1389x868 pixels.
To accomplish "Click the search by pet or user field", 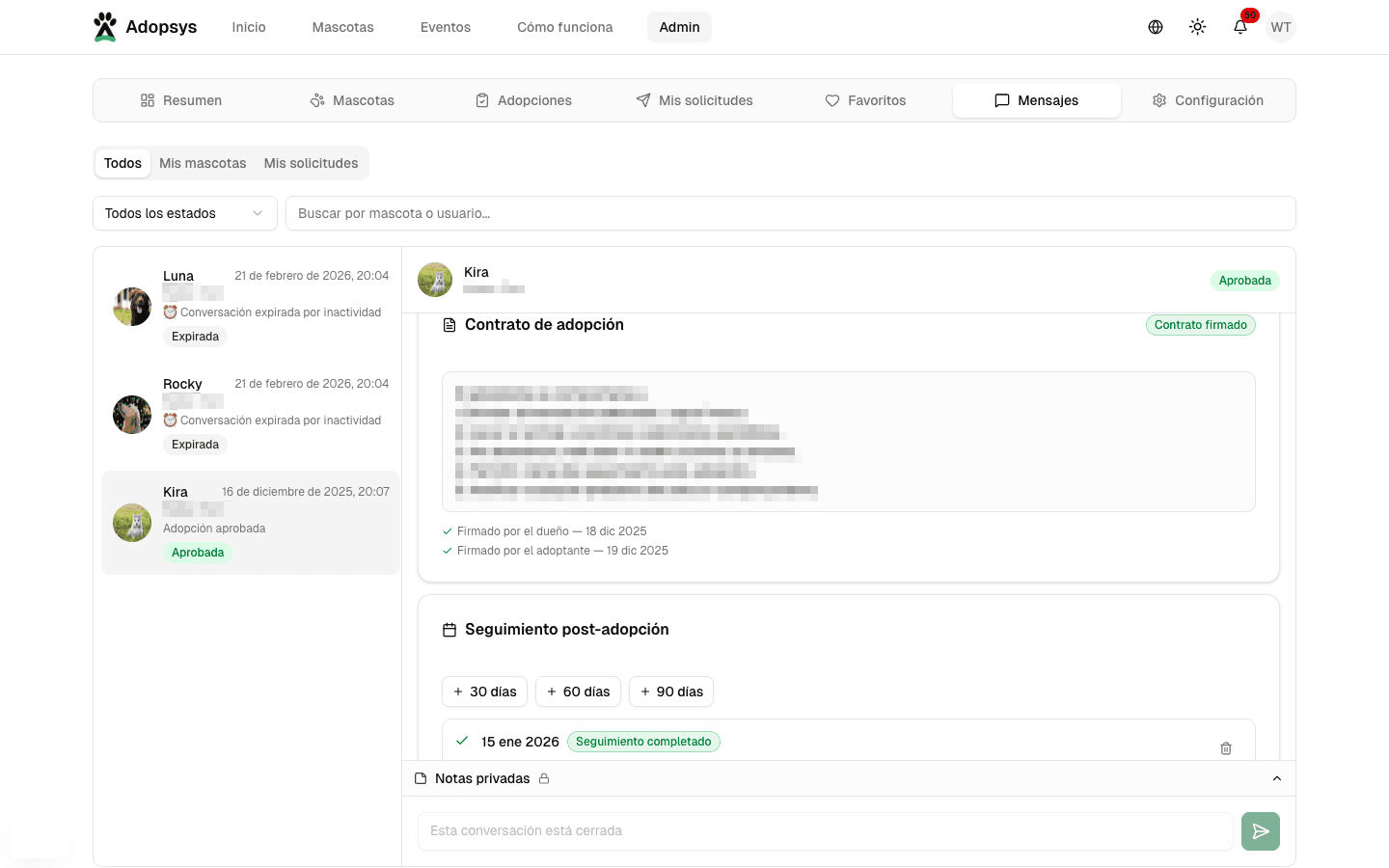I will click(790, 213).
